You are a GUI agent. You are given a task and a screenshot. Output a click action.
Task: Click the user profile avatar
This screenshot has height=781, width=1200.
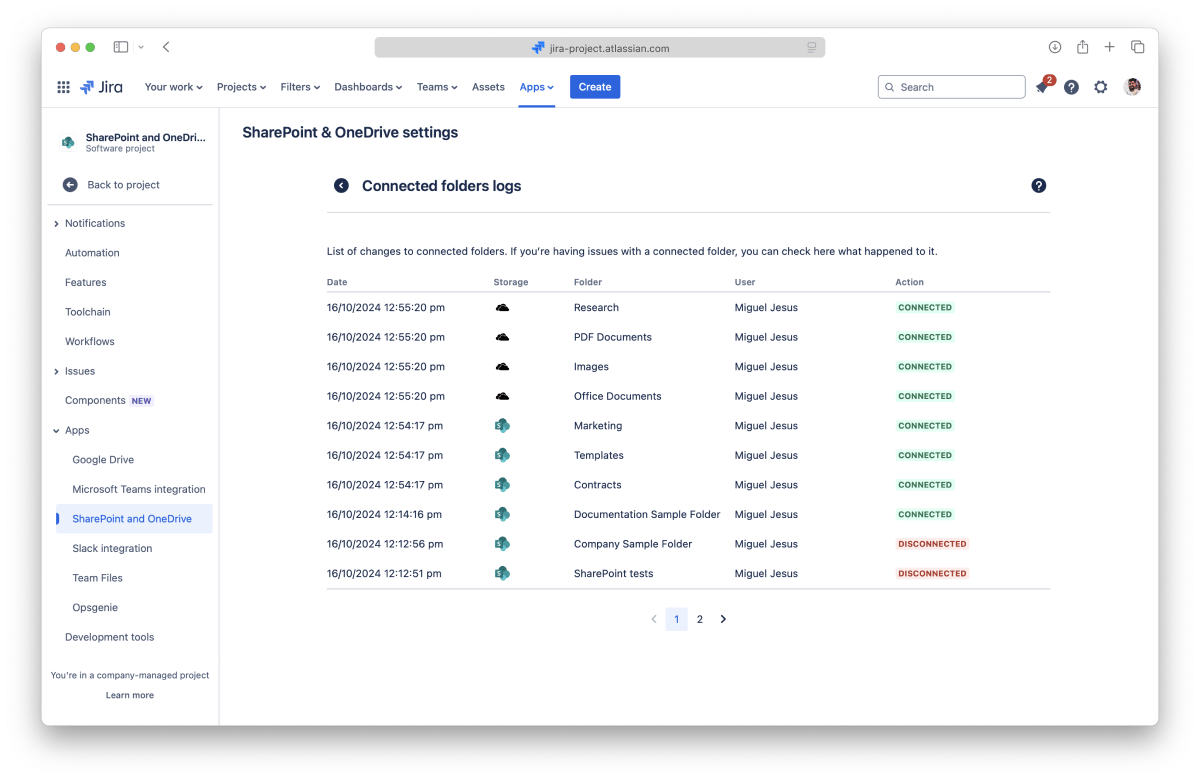pyautogui.click(x=1132, y=87)
